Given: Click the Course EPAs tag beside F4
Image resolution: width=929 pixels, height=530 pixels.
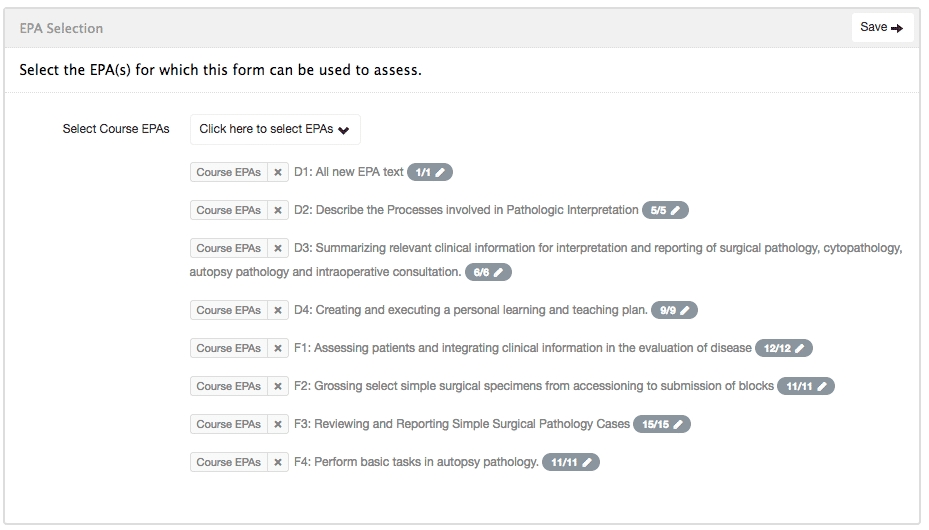Looking at the screenshot, I should pyautogui.click(x=228, y=462).
